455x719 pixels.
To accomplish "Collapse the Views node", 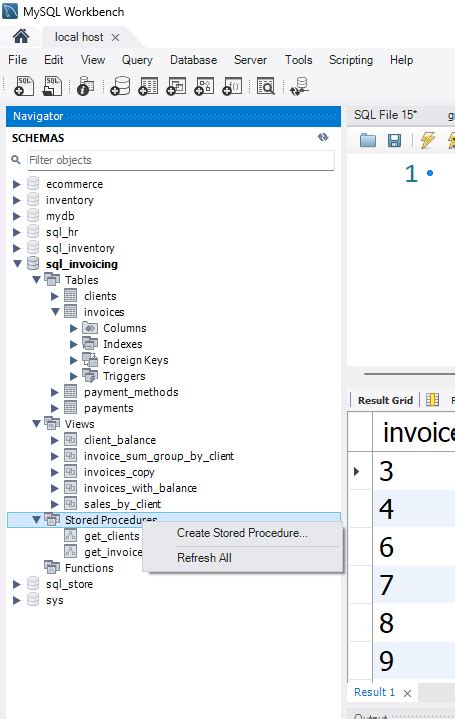I will click(36, 424).
